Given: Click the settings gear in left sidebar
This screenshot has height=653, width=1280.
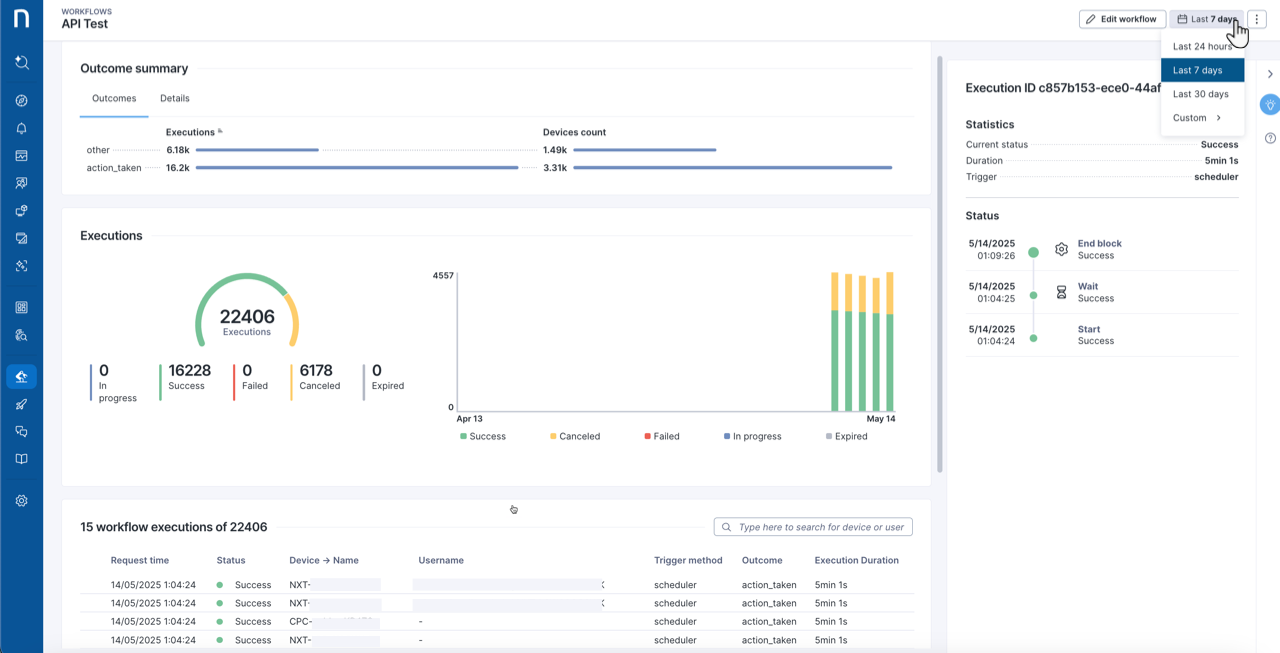Looking at the screenshot, I should point(21,501).
